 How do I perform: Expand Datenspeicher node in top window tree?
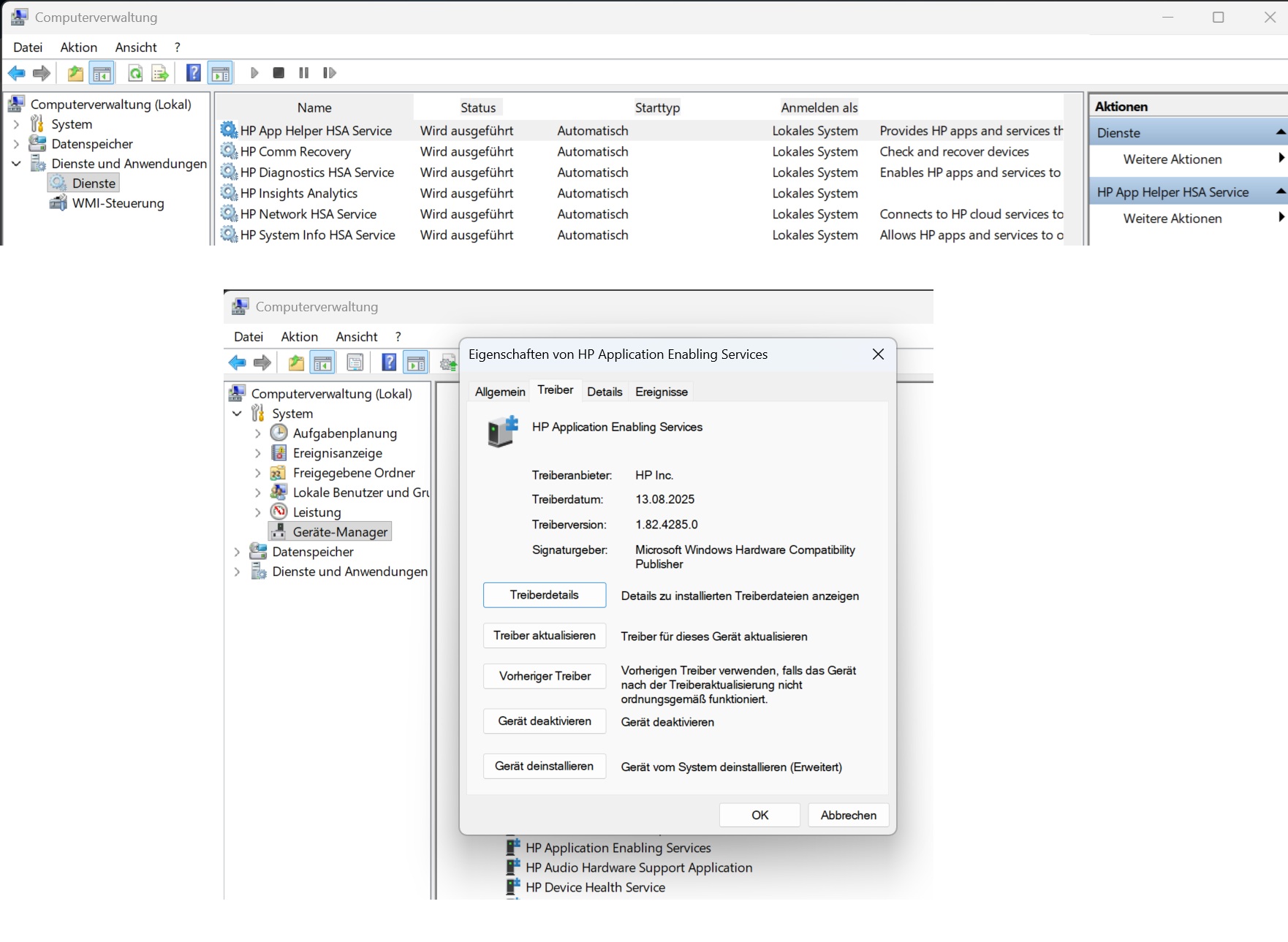(x=16, y=144)
